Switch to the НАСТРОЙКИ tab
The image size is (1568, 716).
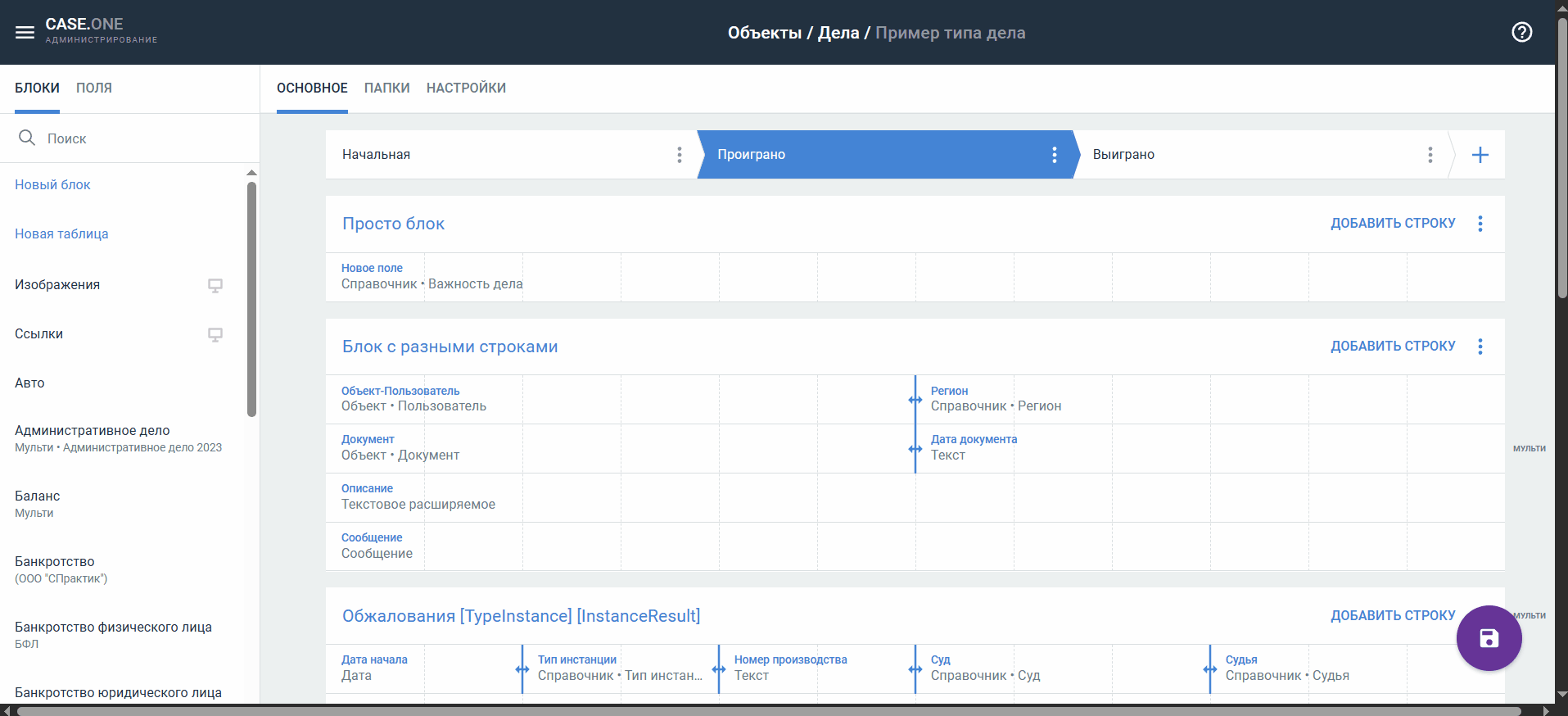tap(466, 88)
